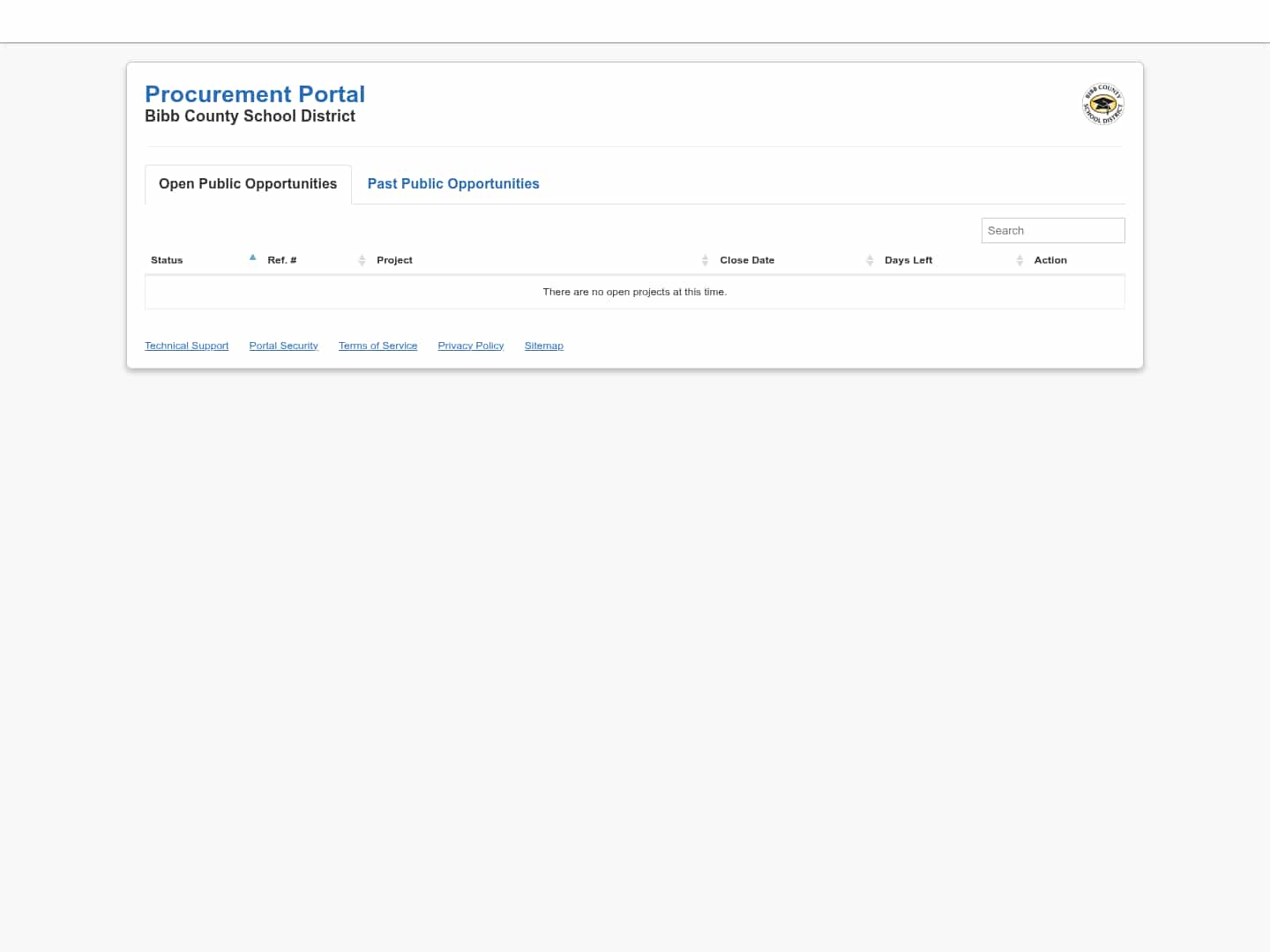The image size is (1270, 952).
Task: Click the sort arrows beside Close Date
Action: tap(870, 260)
